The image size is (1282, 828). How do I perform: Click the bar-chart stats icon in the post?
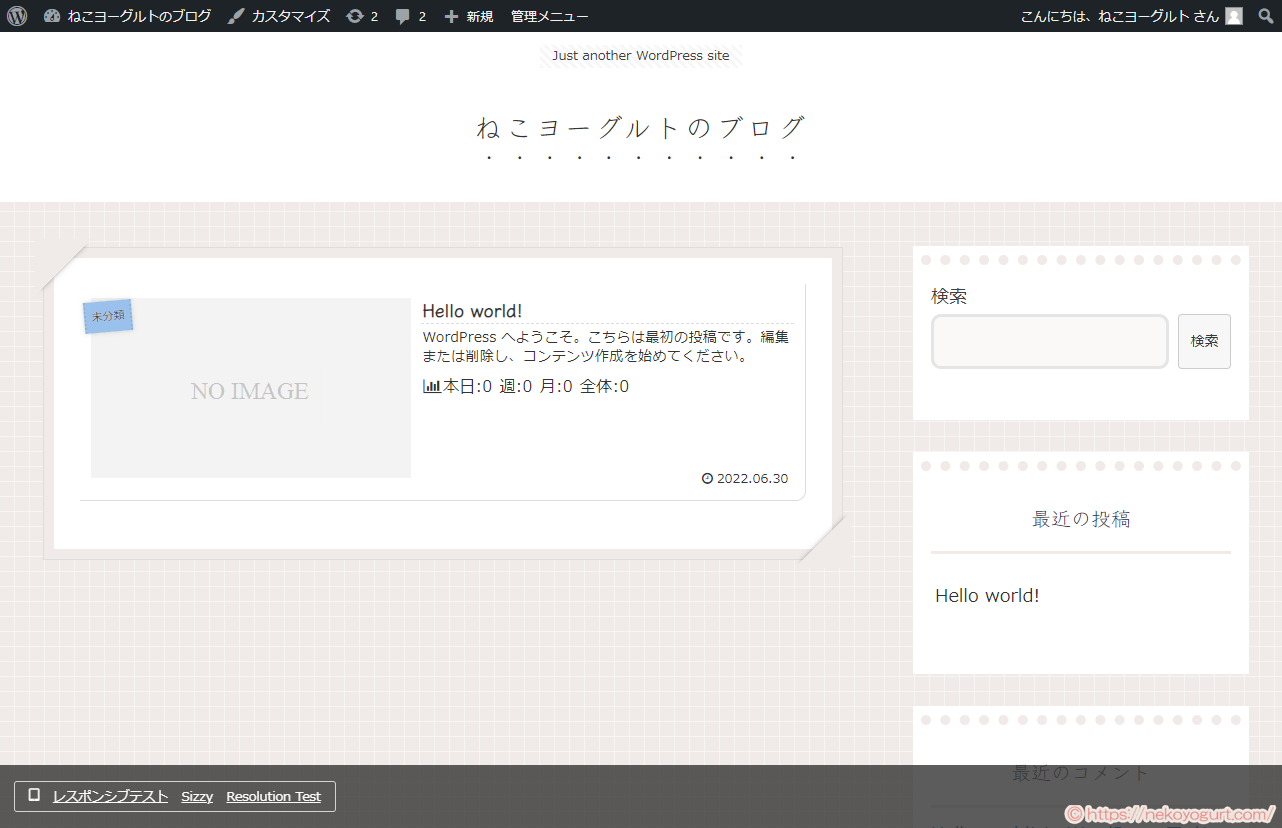pos(430,385)
